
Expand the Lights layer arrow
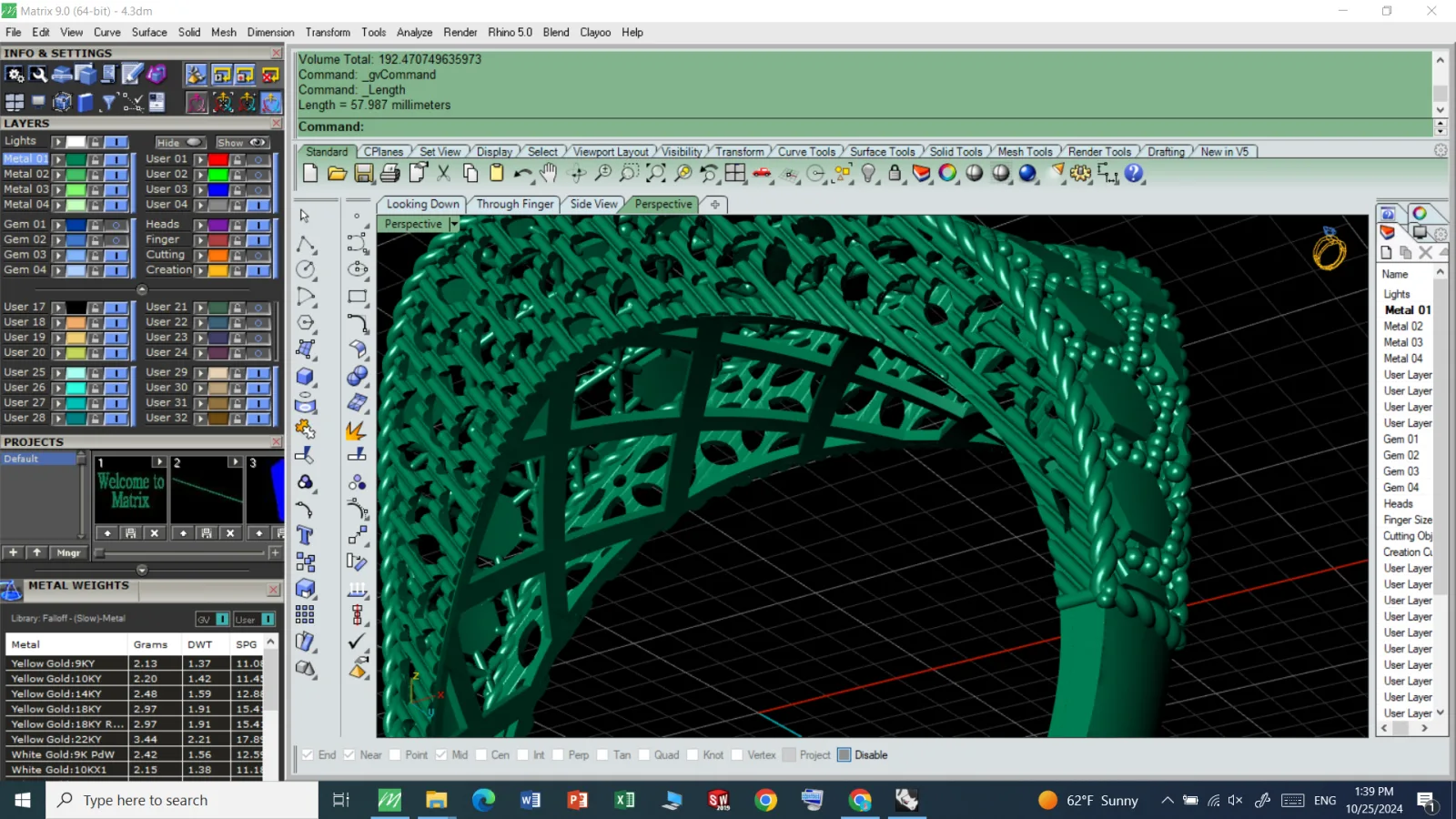point(58,142)
